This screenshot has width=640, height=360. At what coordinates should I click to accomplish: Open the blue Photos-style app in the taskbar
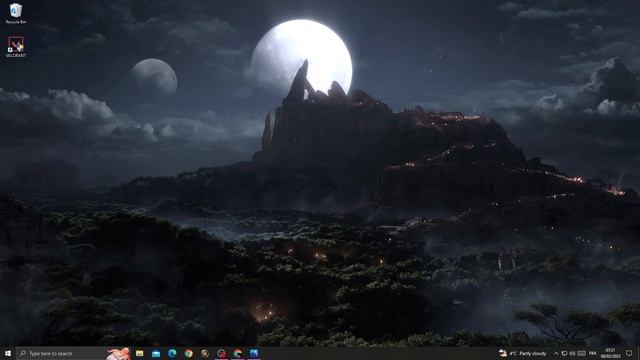click(254, 353)
